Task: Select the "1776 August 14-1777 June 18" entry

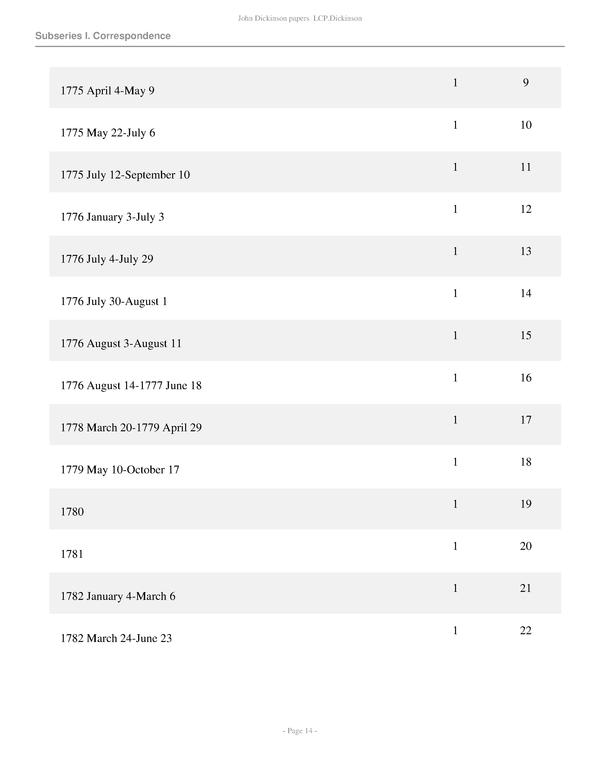Action: point(131,386)
